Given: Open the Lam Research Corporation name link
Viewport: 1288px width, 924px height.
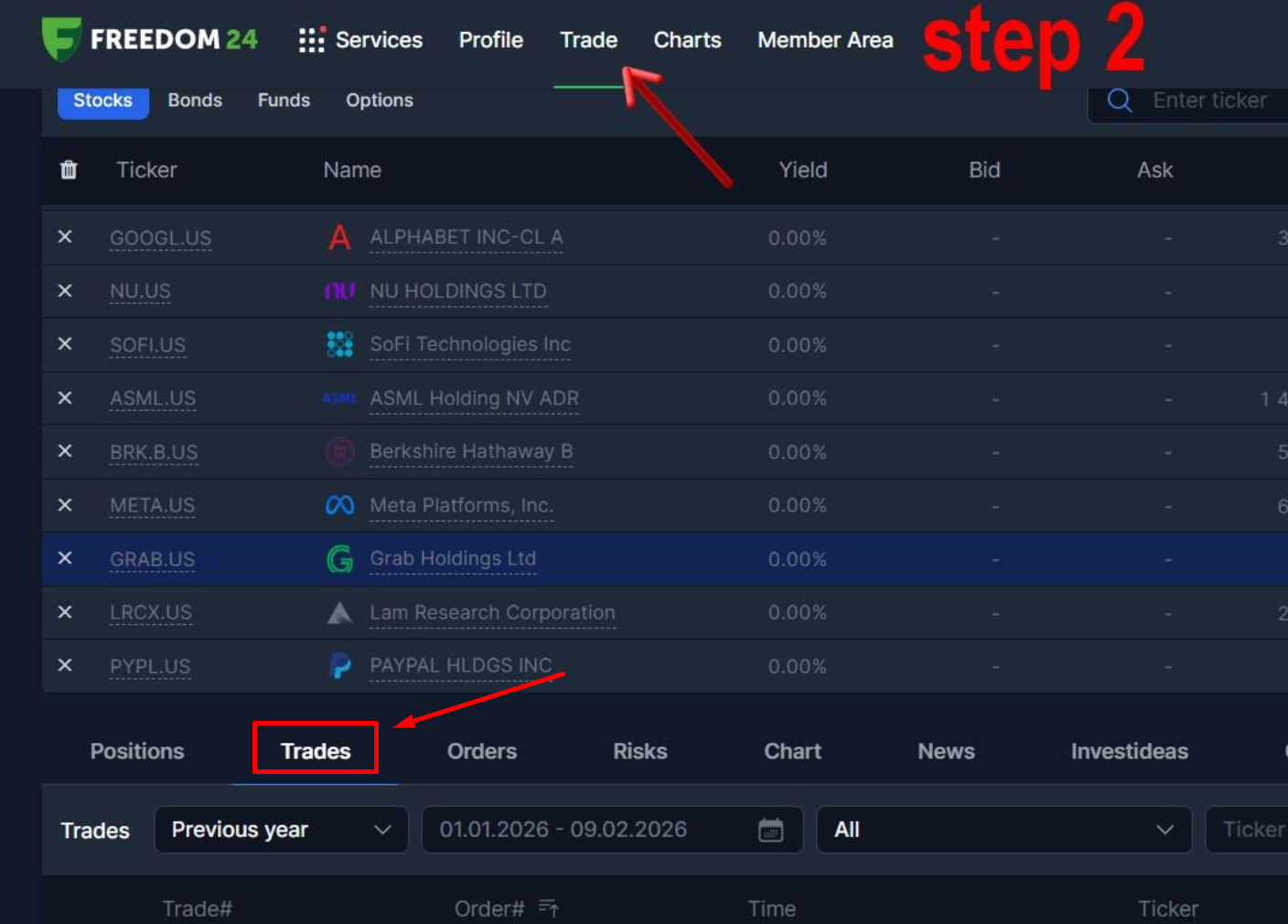Looking at the screenshot, I should [492, 613].
